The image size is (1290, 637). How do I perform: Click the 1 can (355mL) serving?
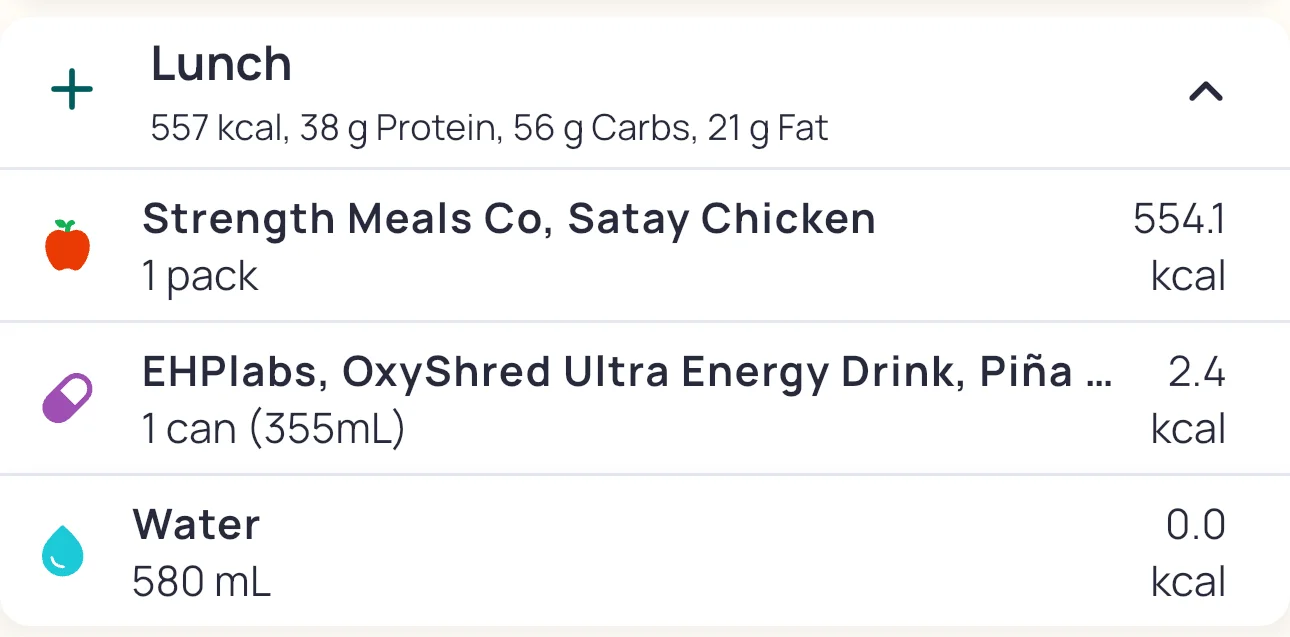(x=273, y=429)
